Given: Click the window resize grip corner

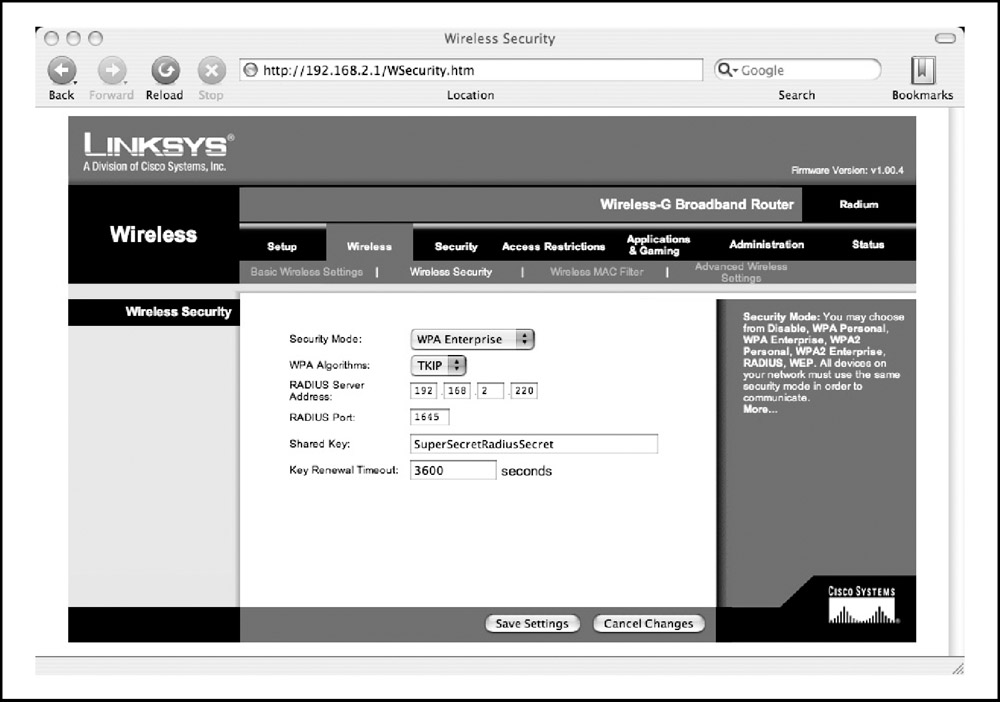Looking at the screenshot, I should coord(957,668).
